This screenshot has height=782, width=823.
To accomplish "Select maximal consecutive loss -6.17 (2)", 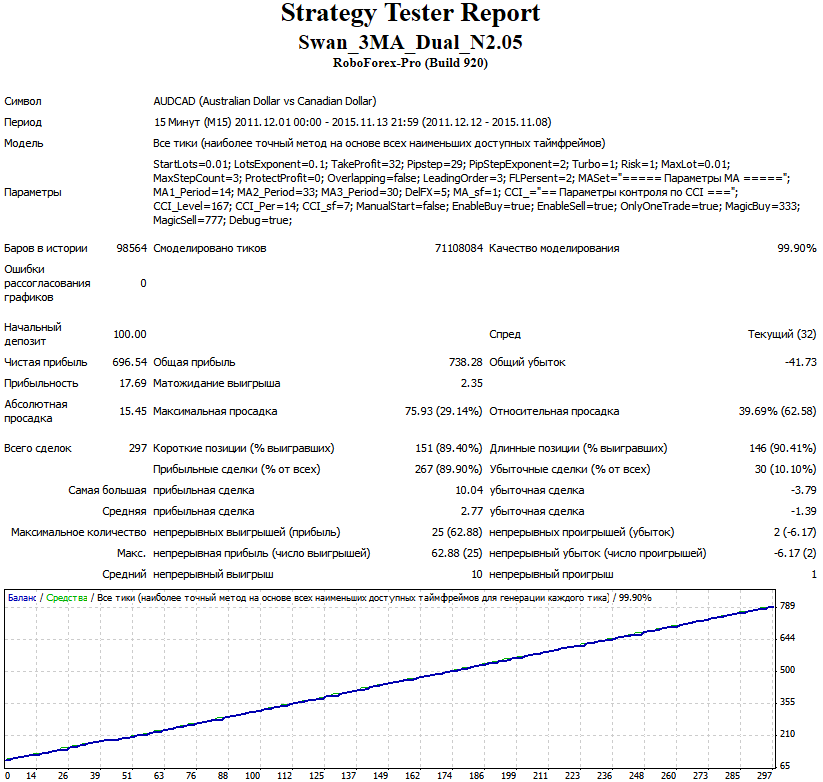I will point(795,553).
